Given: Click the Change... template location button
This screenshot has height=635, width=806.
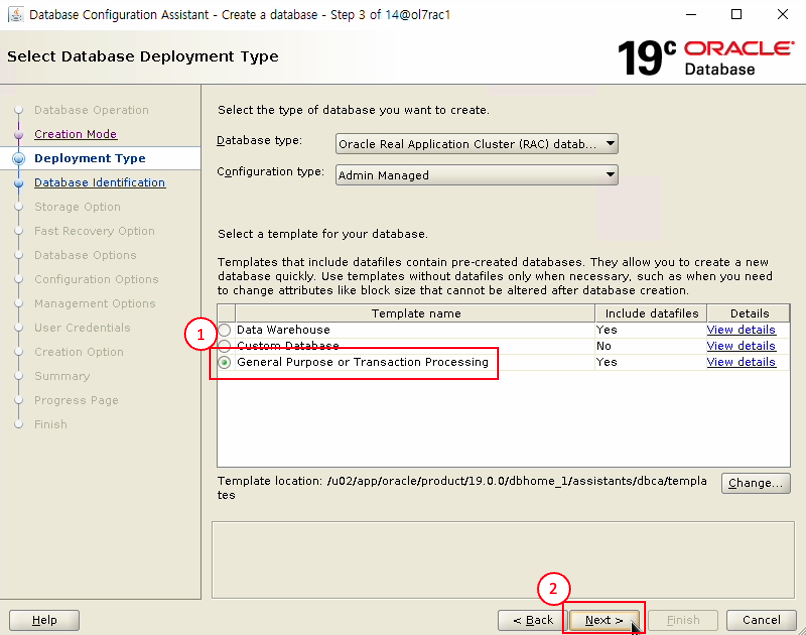Looking at the screenshot, I should pyautogui.click(x=756, y=483).
